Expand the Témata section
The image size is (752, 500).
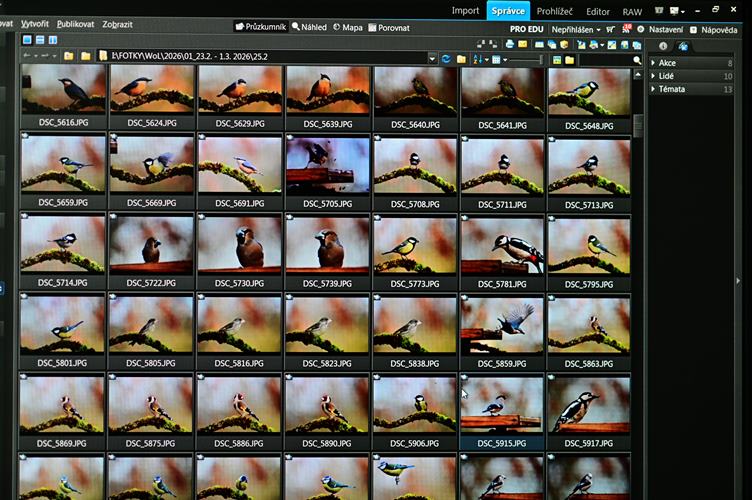click(672, 89)
